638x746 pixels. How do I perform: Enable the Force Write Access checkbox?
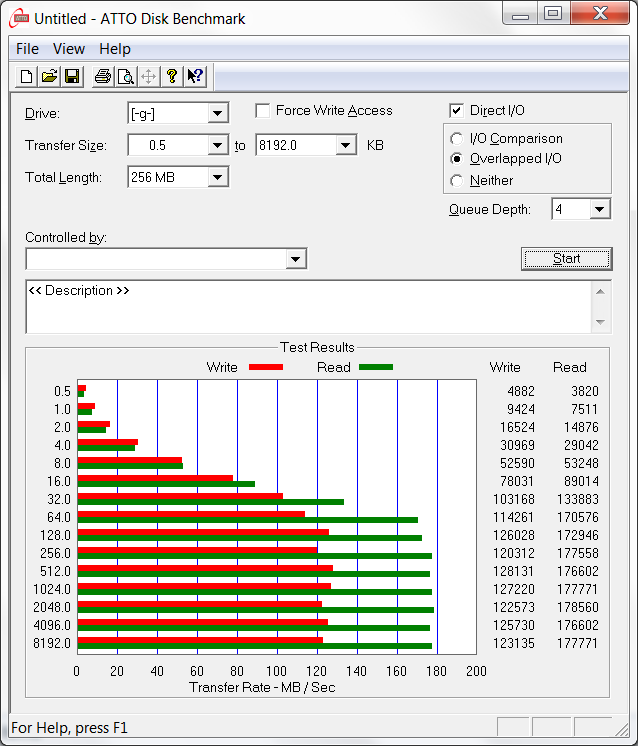[263, 111]
